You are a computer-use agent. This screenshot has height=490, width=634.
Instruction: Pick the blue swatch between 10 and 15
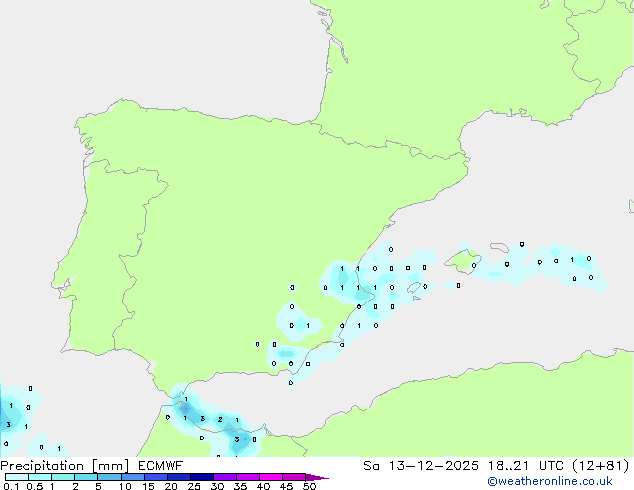[133, 477]
